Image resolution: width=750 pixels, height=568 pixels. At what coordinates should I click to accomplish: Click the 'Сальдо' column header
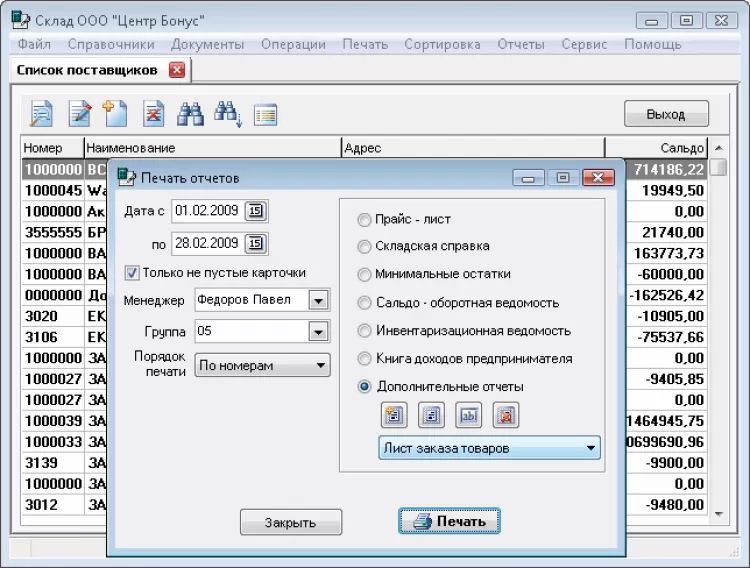click(656, 148)
